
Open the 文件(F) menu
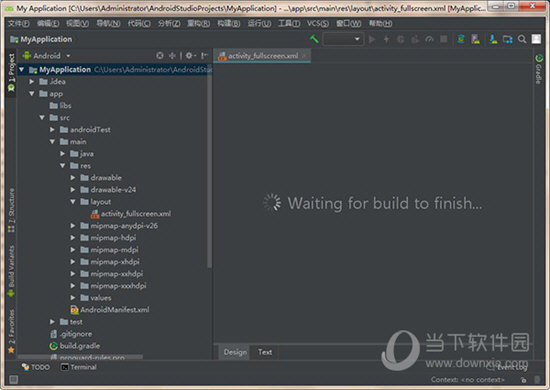pos(19,23)
